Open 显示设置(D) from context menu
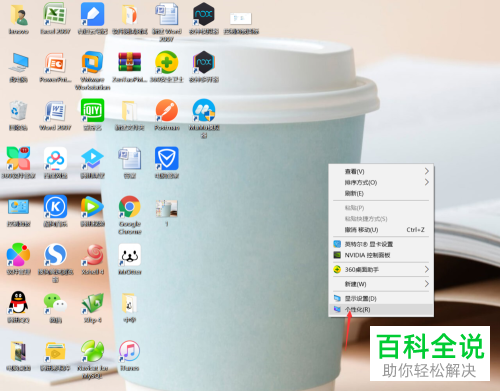This screenshot has width=500, height=391. tap(381, 298)
